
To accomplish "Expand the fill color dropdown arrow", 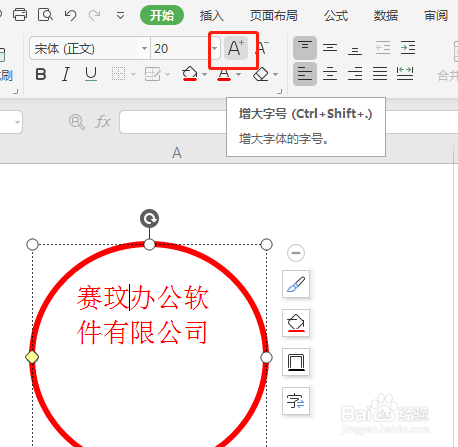I will click(x=204, y=74).
